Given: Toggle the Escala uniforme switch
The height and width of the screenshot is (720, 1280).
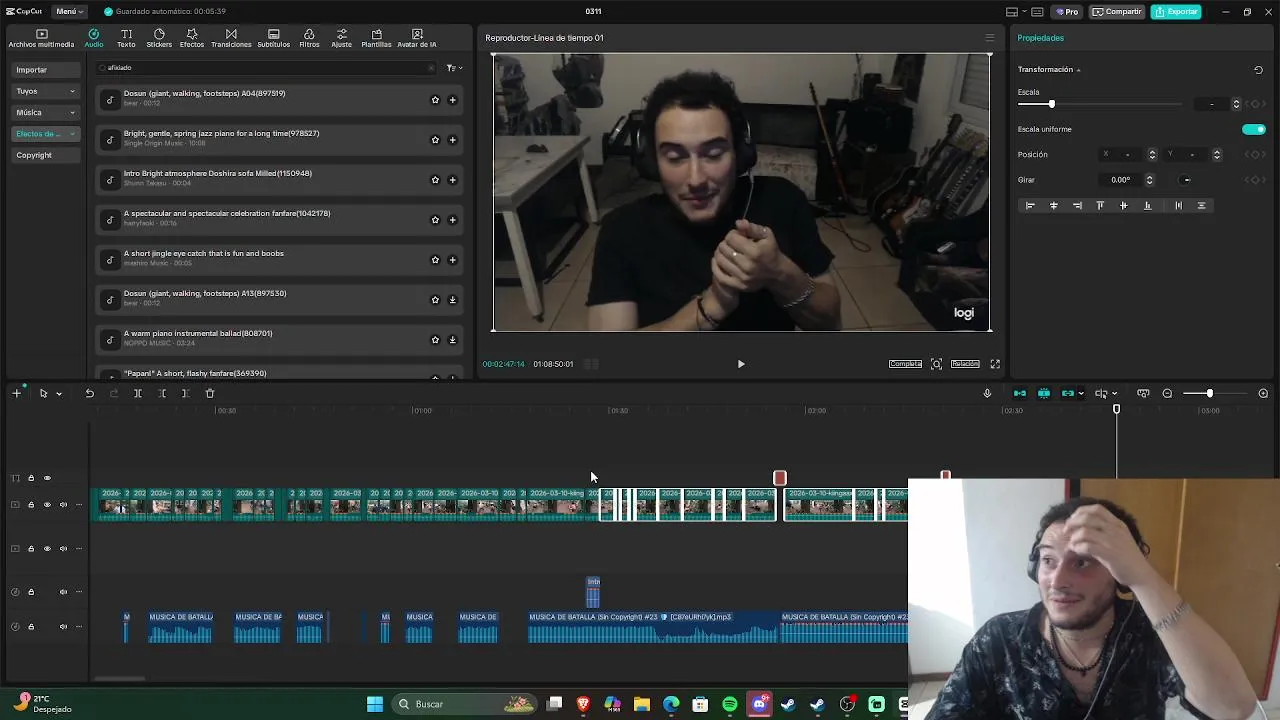Looking at the screenshot, I should 1254,129.
